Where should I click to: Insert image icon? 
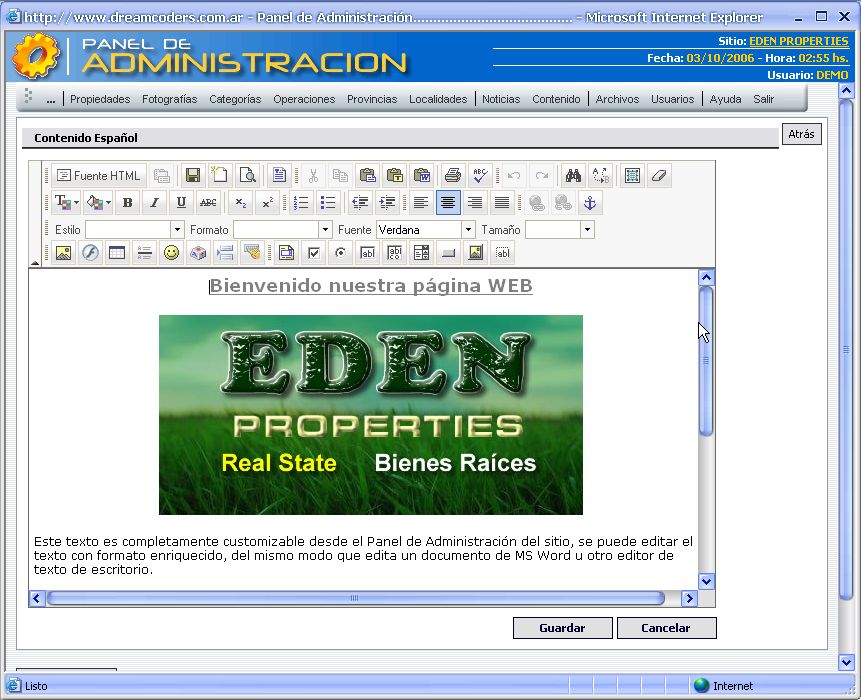(x=63, y=253)
